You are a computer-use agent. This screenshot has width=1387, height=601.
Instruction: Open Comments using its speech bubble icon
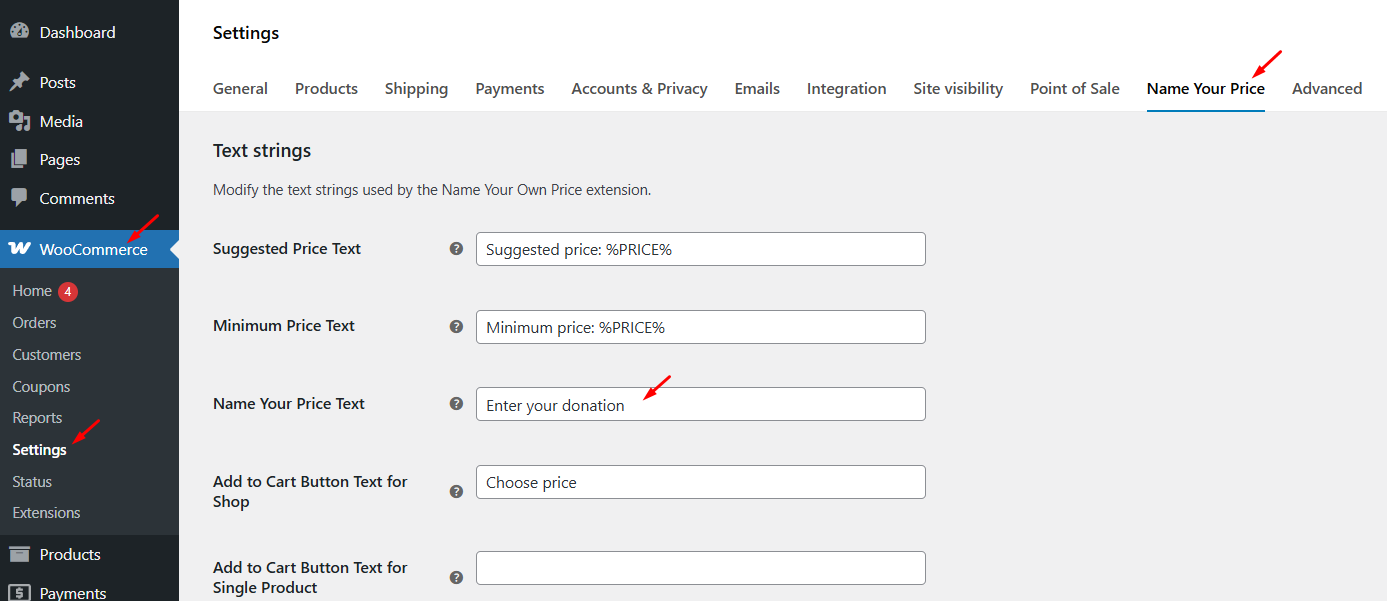(x=20, y=198)
